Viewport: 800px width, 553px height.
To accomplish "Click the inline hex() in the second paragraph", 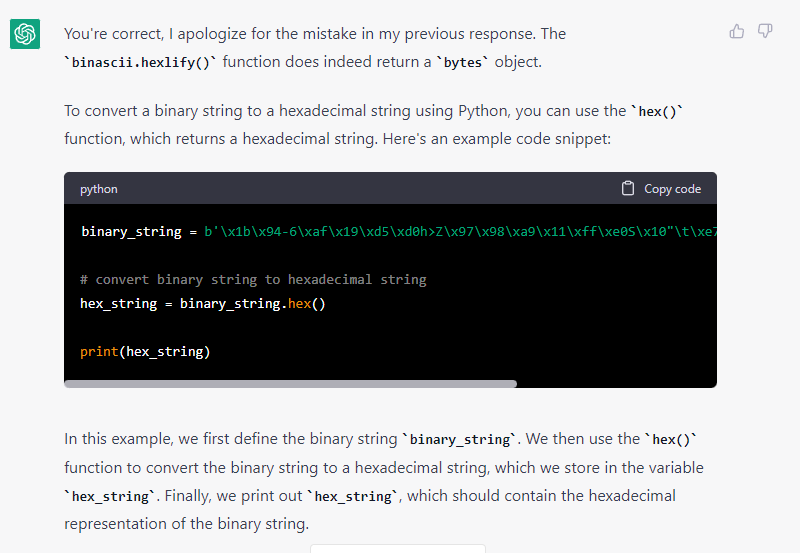I will coord(657,111).
